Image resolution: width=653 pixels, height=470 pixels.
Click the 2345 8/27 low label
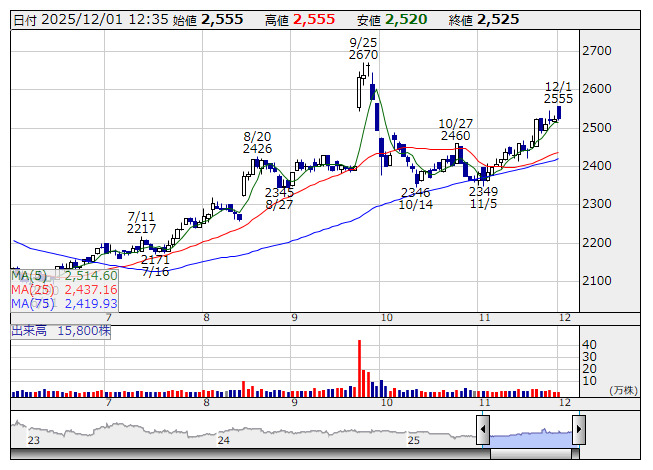pos(279,199)
